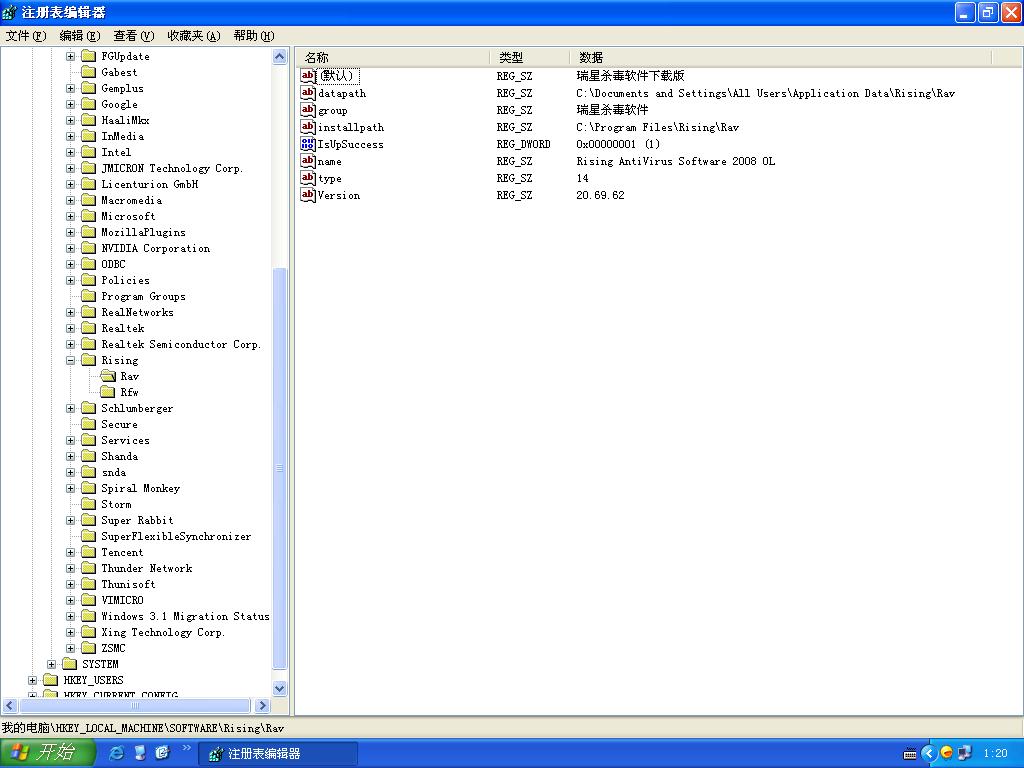Click the SuperFlexibleSynchronizer folder icon
The image size is (1024, 768).
pyautogui.click(x=89, y=536)
